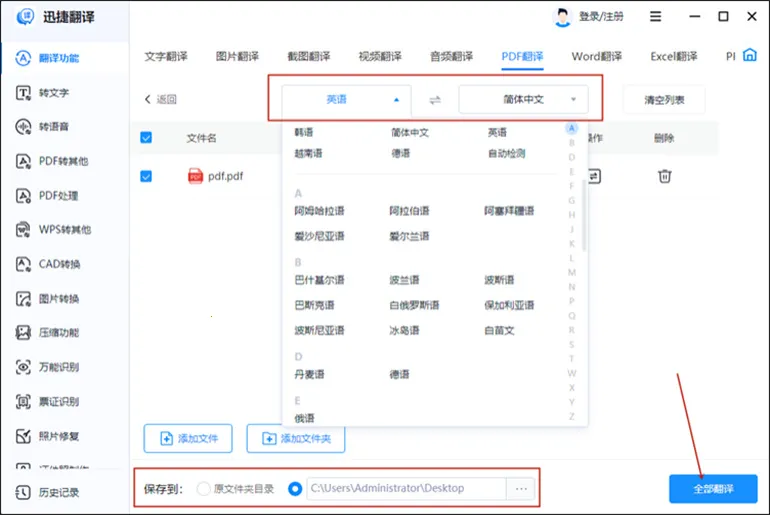Uncheck the pdf.pdf file checkbox

(146, 176)
